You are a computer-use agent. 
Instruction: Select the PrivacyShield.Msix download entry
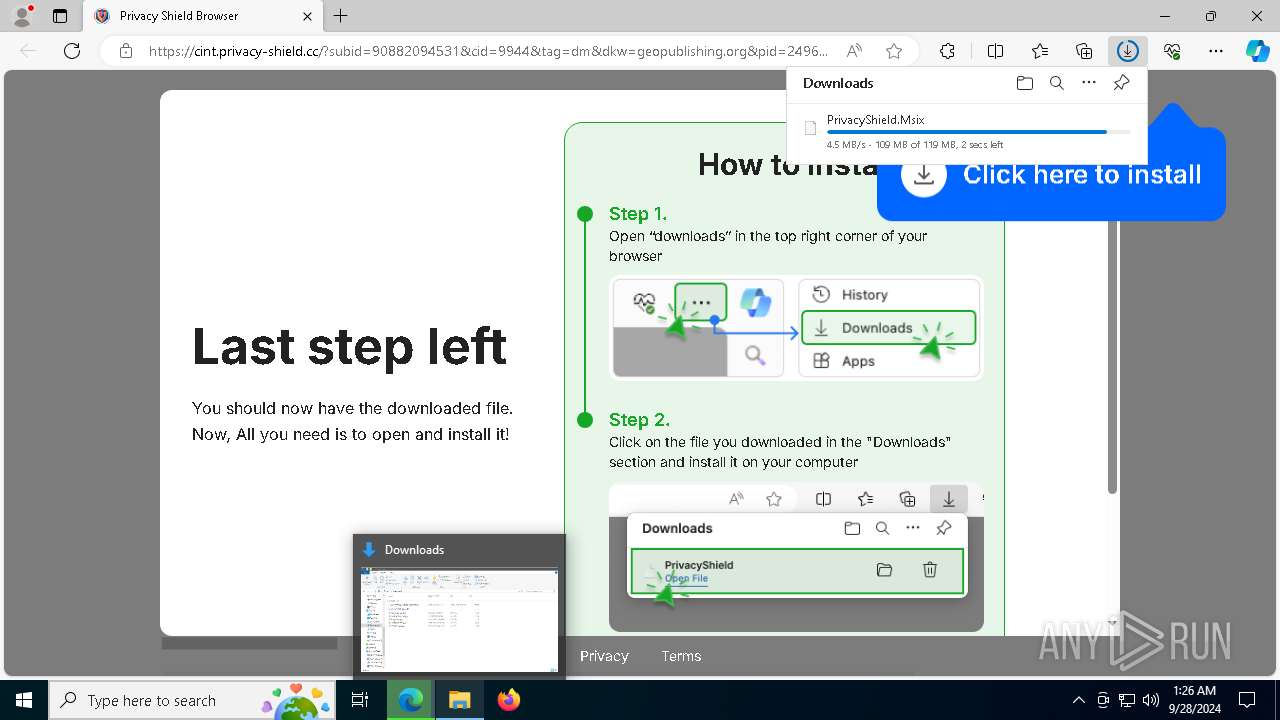tap(967, 131)
